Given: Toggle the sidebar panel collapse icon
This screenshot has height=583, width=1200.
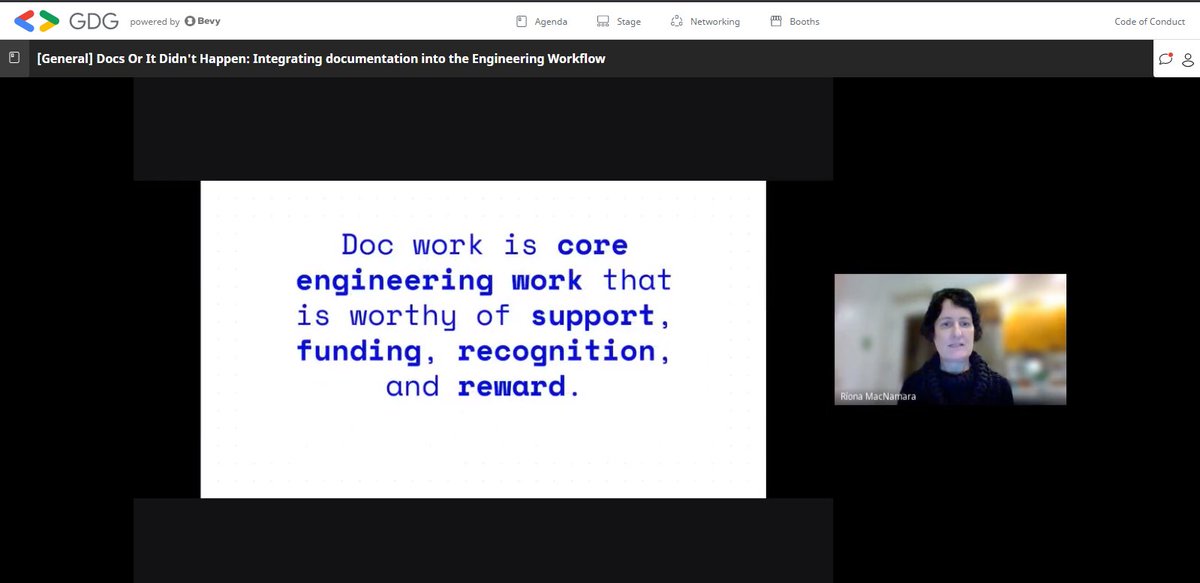Looking at the screenshot, I should [x=12, y=57].
